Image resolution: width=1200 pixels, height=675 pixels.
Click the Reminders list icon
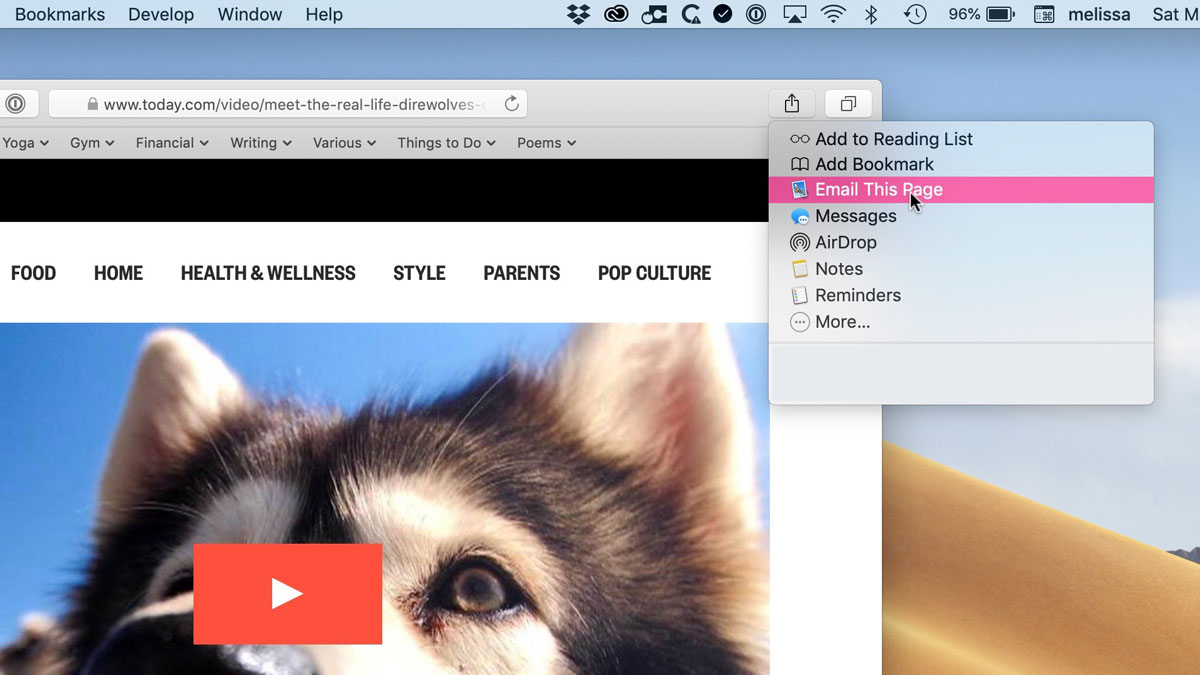799,295
